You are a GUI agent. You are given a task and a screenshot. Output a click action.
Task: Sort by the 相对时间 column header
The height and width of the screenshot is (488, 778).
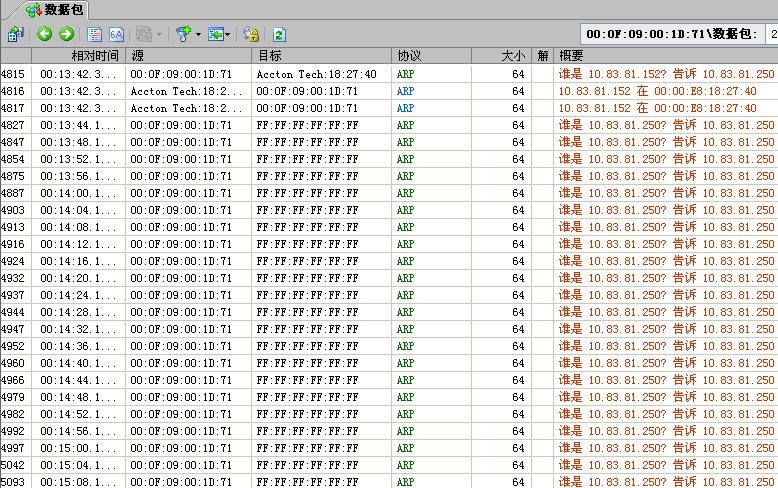click(94, 56)
